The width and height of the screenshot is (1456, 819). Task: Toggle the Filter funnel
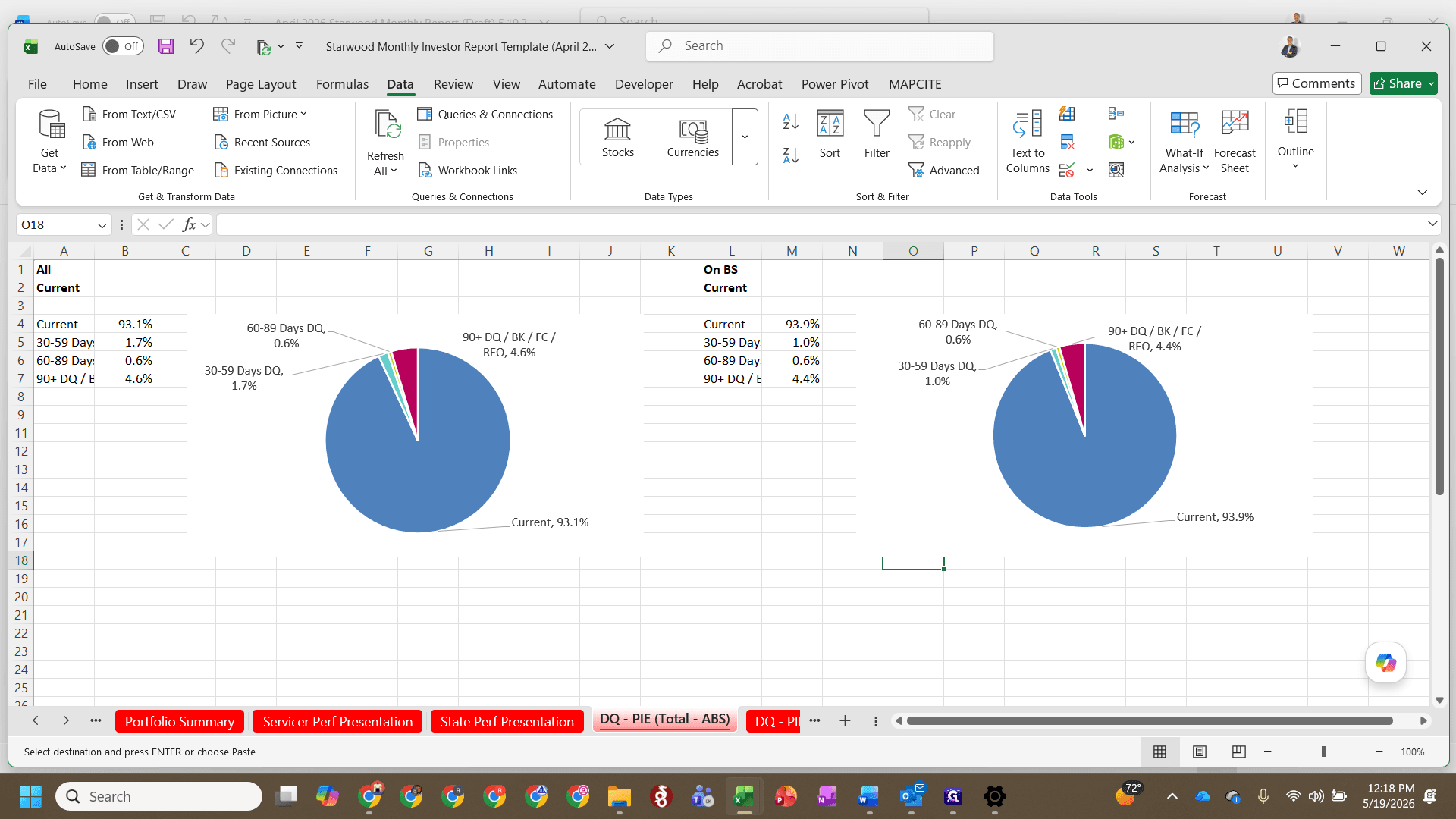pyautogui.click(x=877, y=135)
